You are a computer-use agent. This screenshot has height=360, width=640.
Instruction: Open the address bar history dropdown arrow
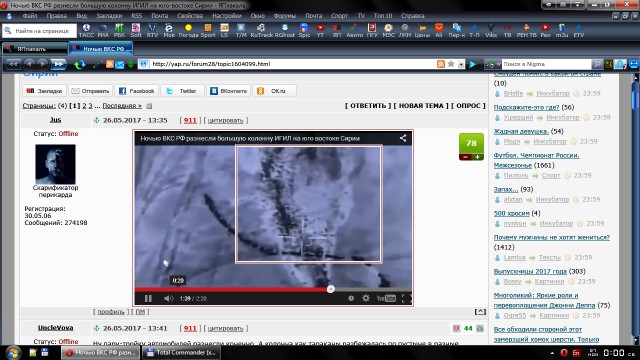coord(461,64)
